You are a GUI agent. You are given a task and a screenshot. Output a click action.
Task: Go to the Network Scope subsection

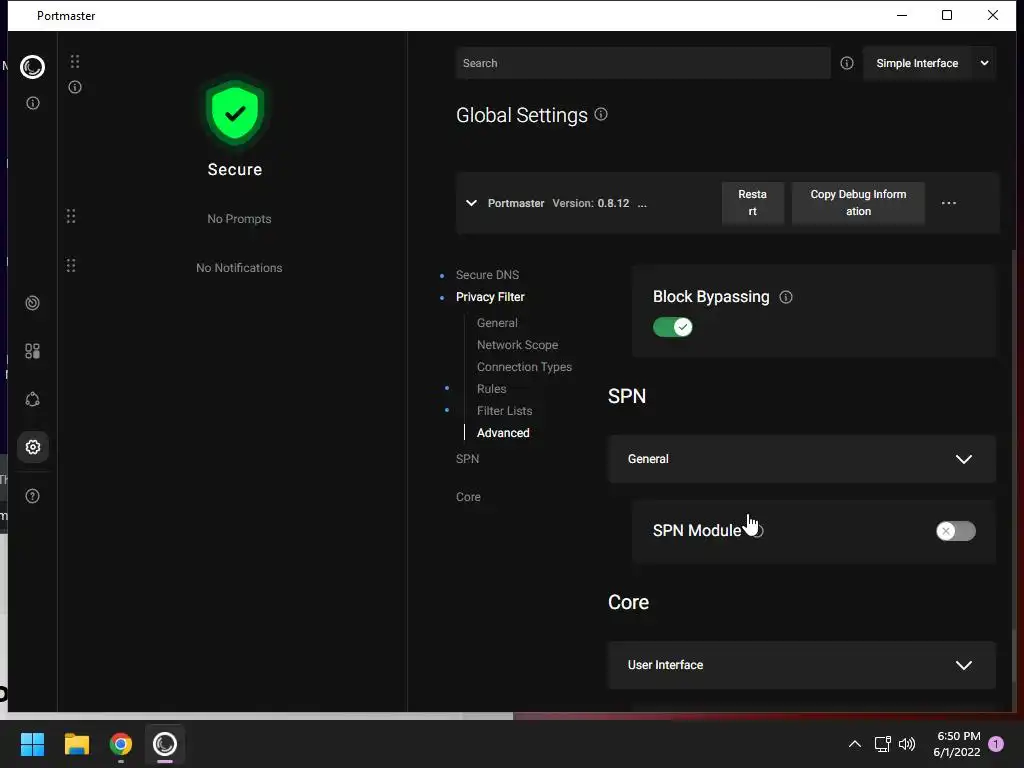[x=517, y=345]
